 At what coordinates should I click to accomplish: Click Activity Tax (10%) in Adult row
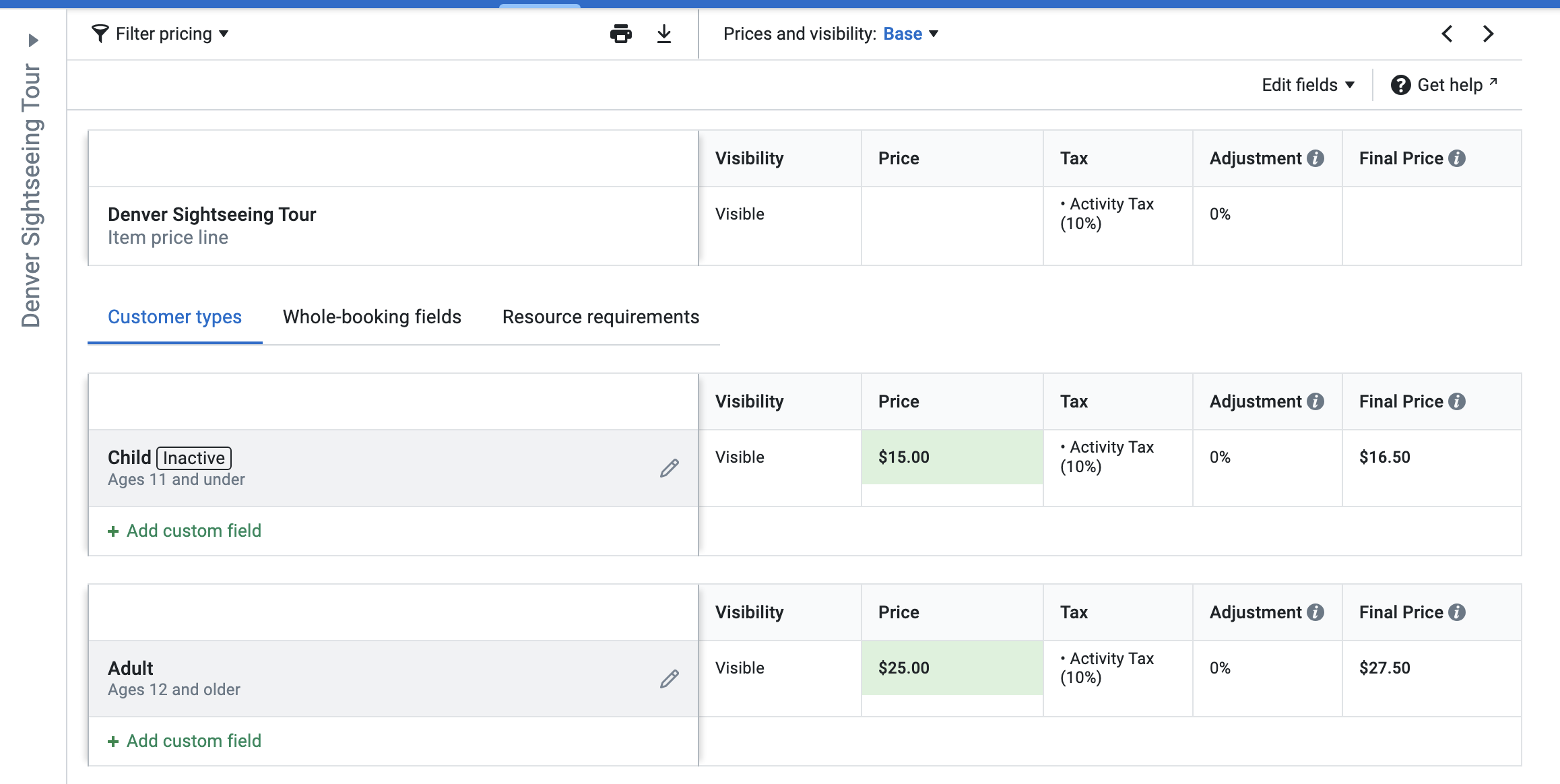point(1107,668)
